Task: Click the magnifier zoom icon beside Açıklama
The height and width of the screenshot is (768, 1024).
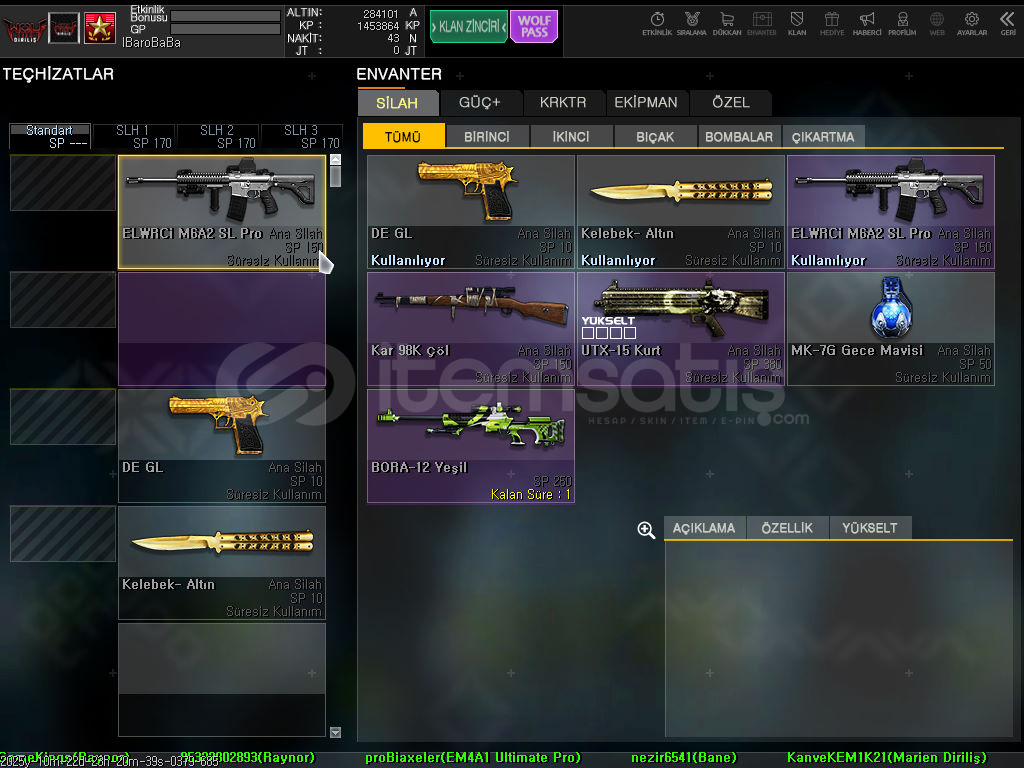Action: coord(646,529)
